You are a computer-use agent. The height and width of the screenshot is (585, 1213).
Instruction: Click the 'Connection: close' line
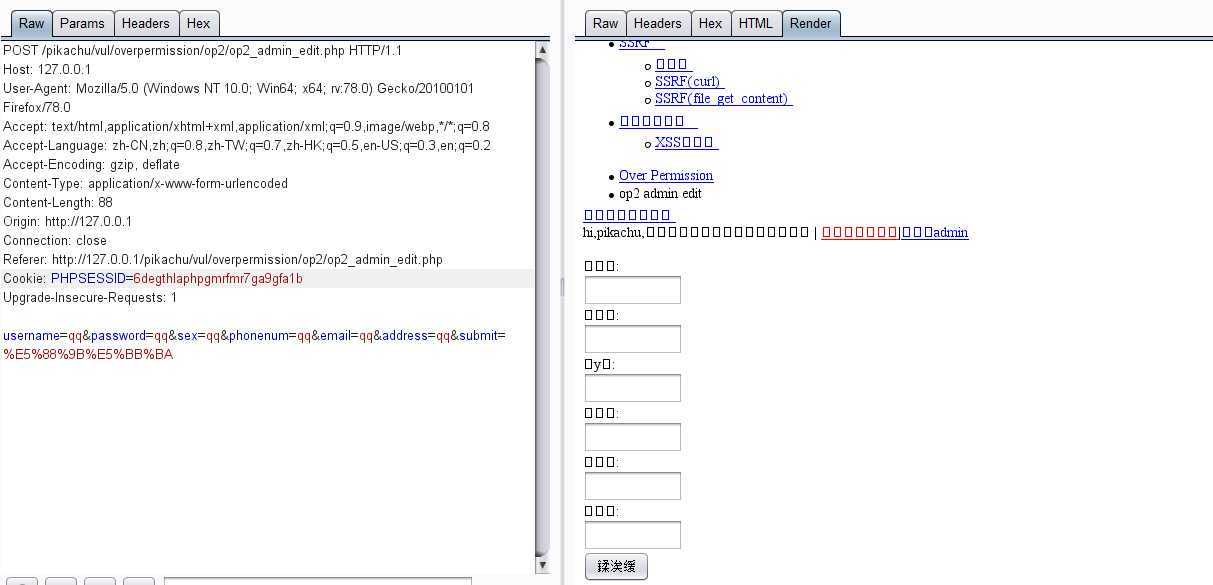tap(55, 240)
